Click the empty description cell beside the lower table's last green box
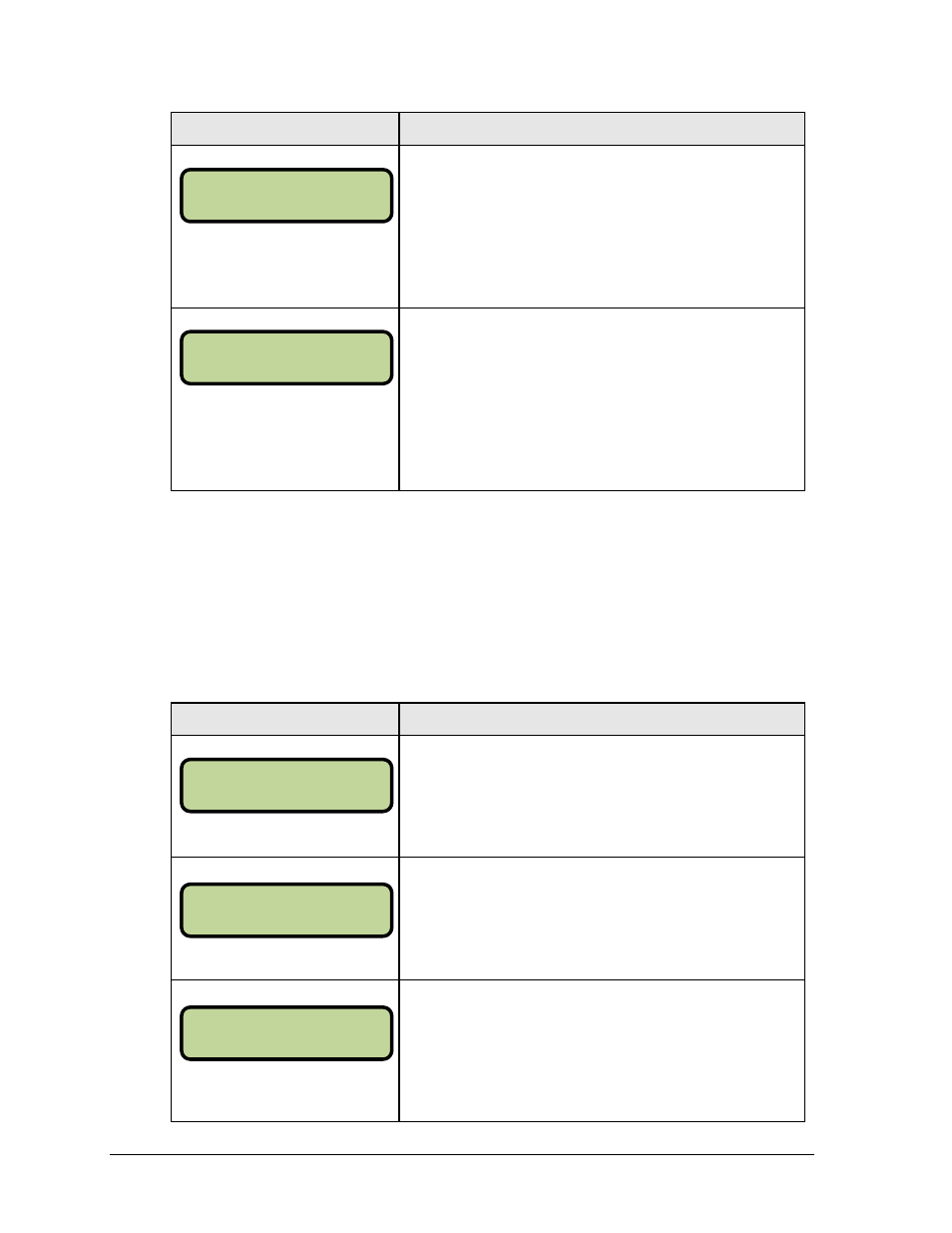 602,1051
